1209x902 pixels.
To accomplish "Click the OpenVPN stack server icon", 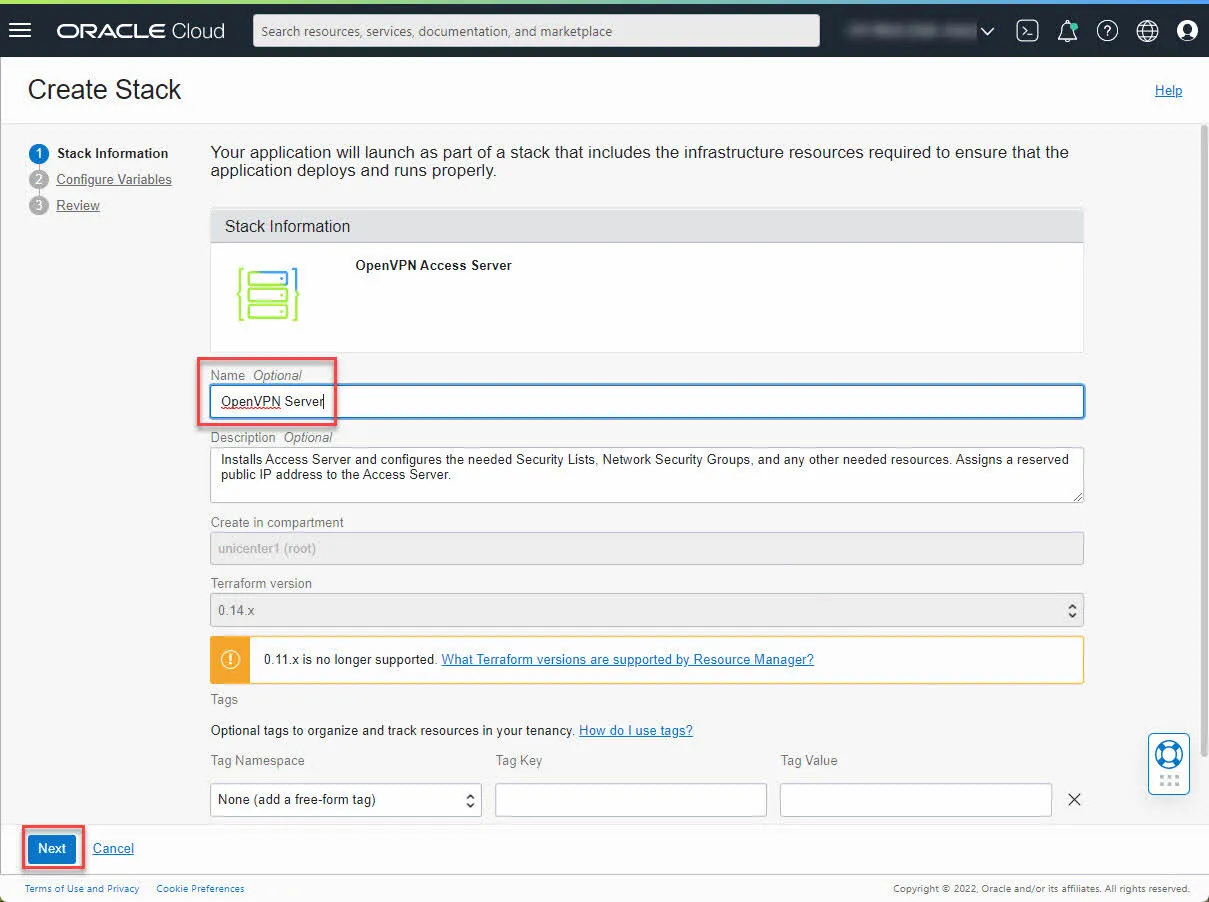I will (268, 294).
